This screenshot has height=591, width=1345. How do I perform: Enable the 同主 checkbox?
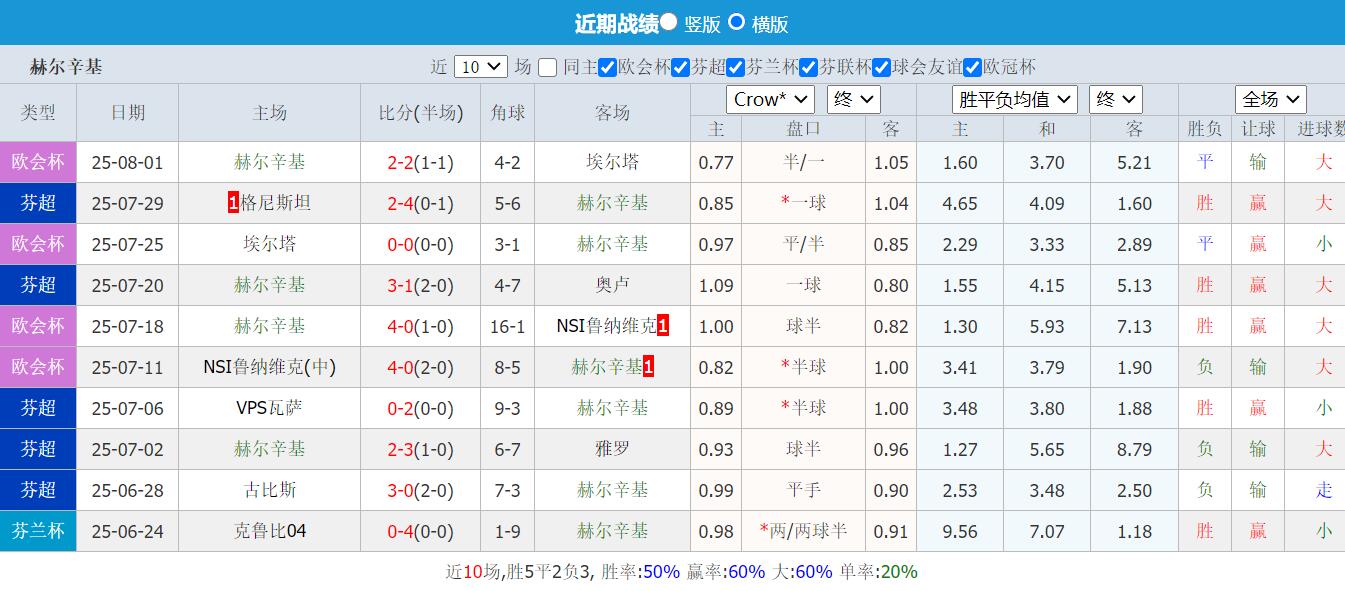click(x=547, y=68)
